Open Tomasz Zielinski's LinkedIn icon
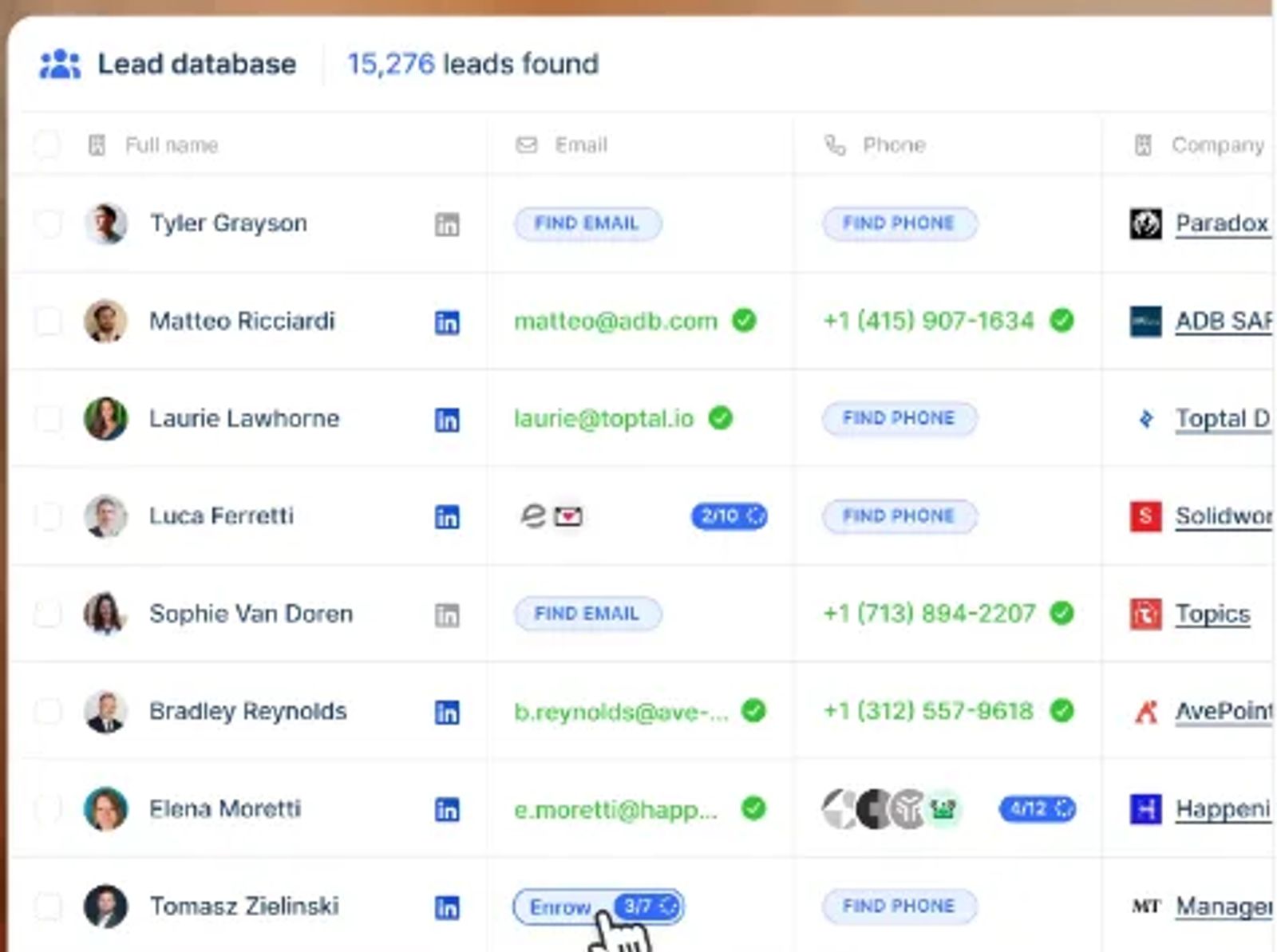 [x=447, y=907]
